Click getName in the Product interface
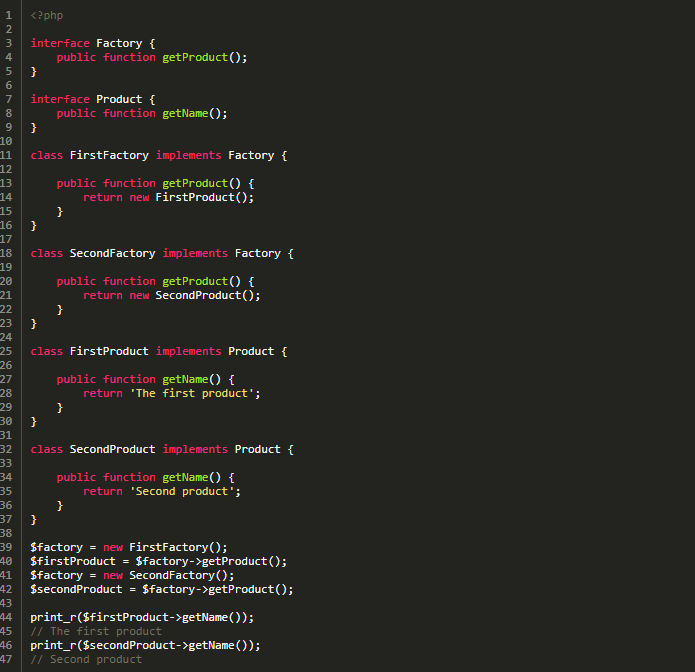 click(x=188, y=113)
